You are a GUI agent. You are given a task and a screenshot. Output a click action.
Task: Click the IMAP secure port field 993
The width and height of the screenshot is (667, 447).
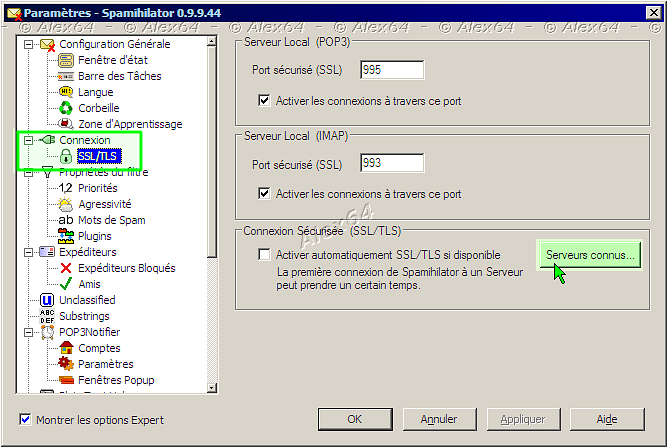[392, 163]
